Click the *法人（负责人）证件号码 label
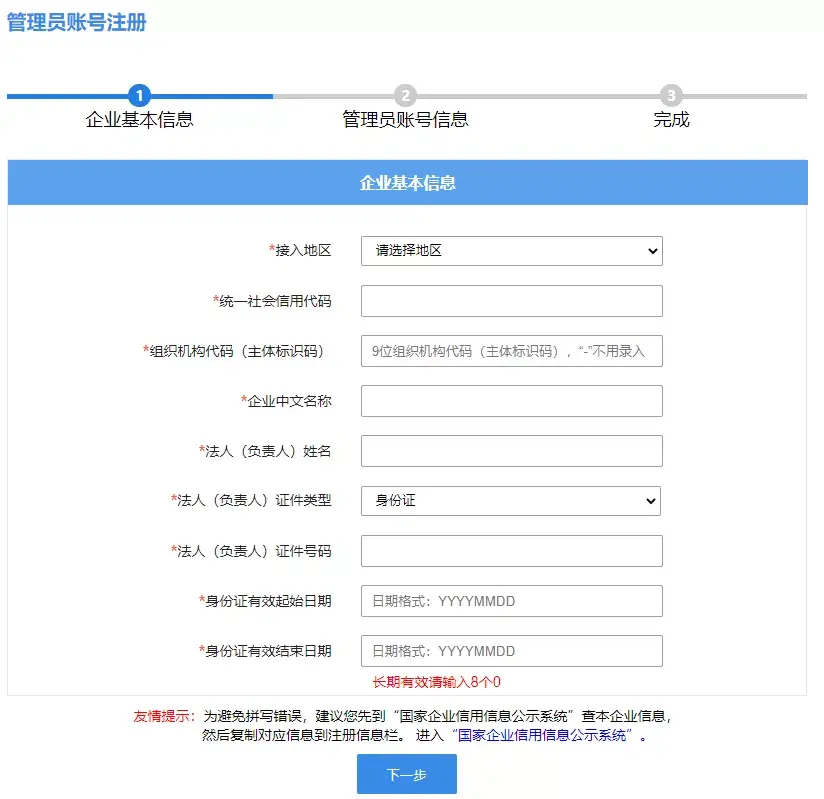 (x=251, y=550)
